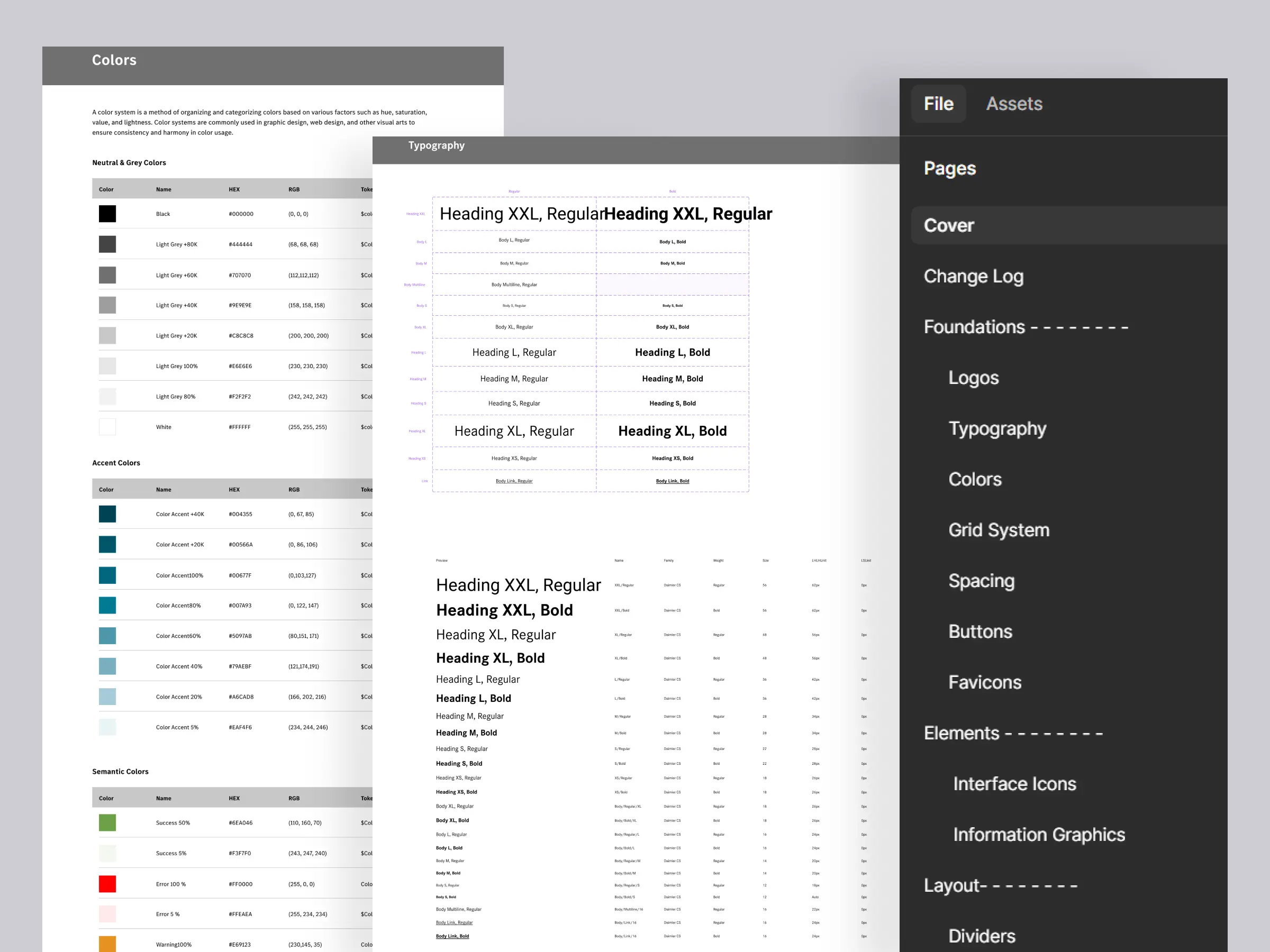Select the Typography page in sidebar

997,428
